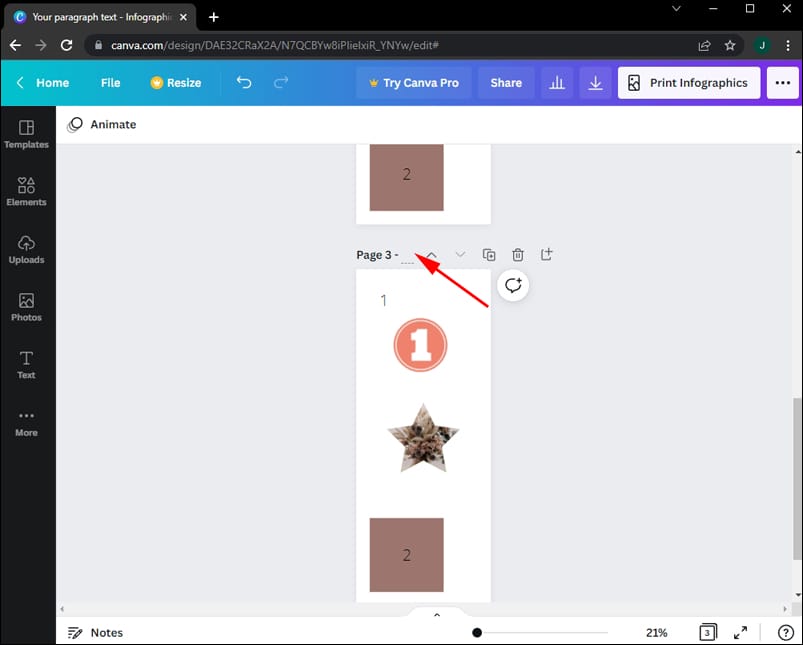Click Resize in the menu bar
The height and width of the screenshot is (645, 803).
(177, 83)
